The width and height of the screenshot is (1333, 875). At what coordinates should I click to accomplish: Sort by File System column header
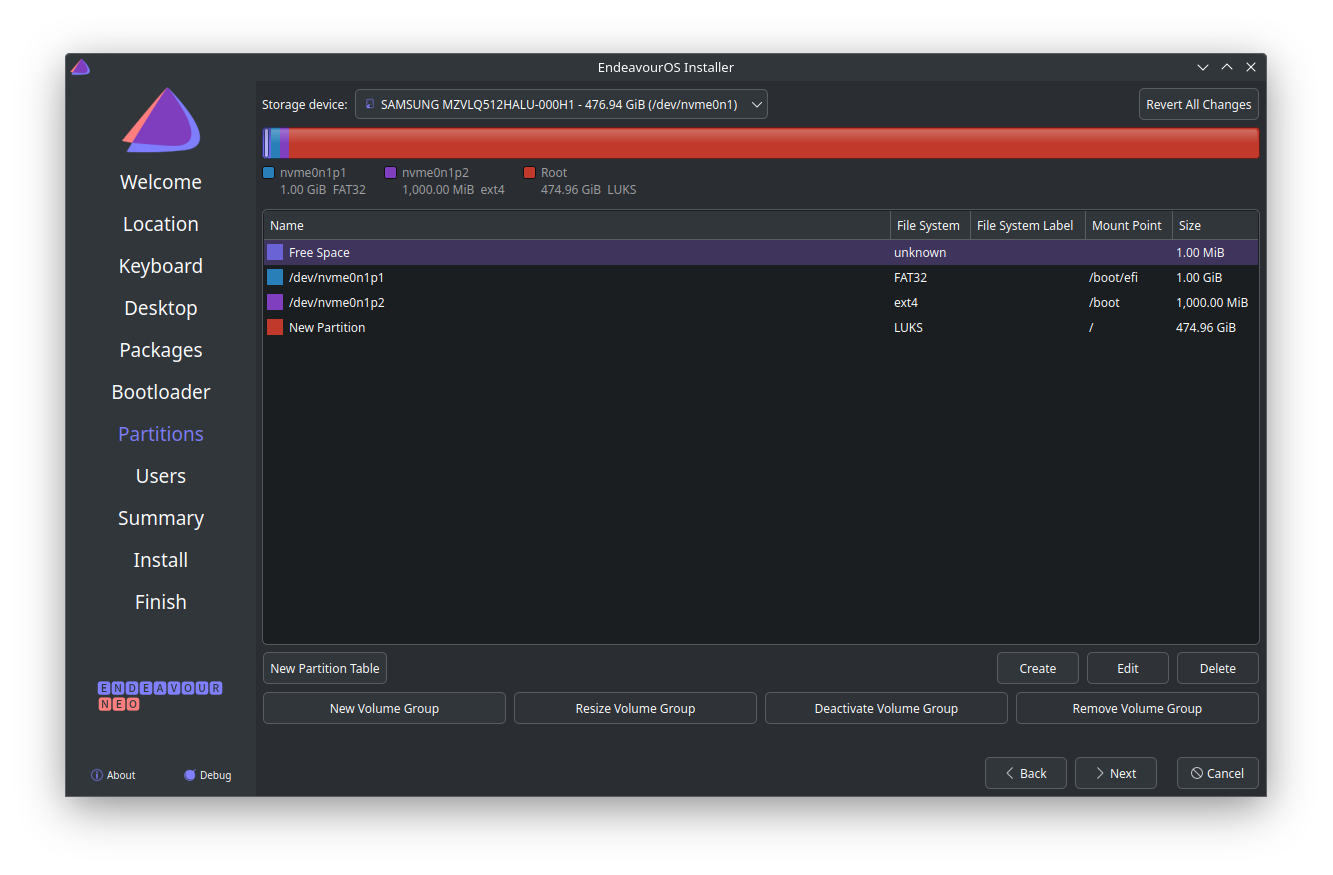[x=930, y=225]
